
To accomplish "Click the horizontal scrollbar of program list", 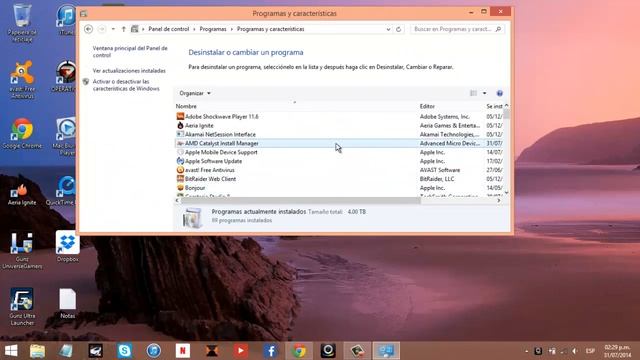I will tap(300, 200).
